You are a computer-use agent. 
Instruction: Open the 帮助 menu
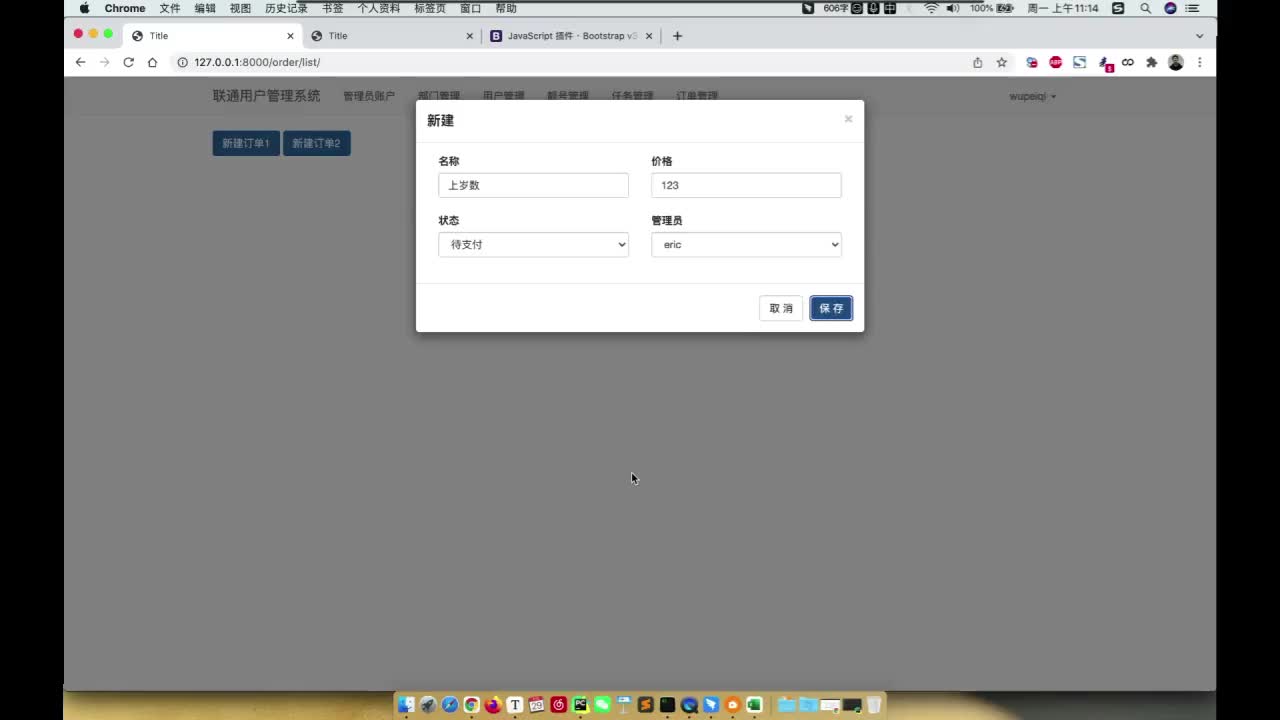coord(506,8)
